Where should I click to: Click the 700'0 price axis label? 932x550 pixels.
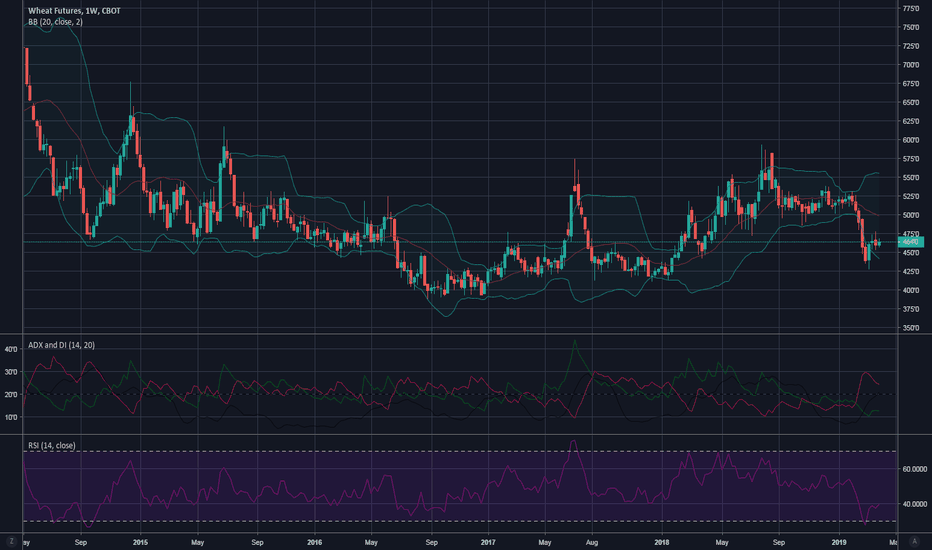coord(911,65)
